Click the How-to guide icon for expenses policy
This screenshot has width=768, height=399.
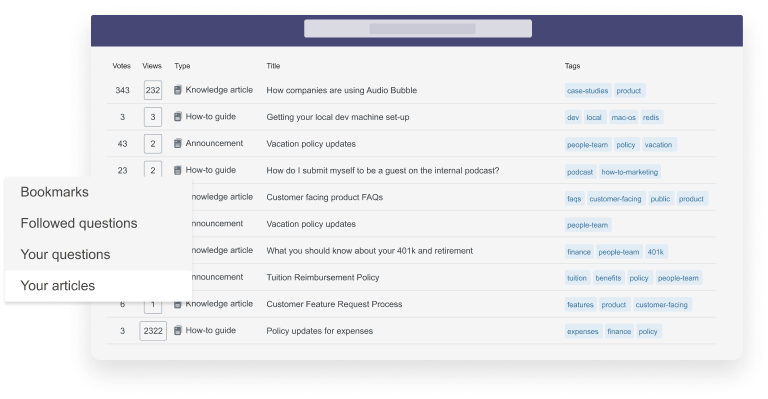pyautogui.click(x=178, y=330)
